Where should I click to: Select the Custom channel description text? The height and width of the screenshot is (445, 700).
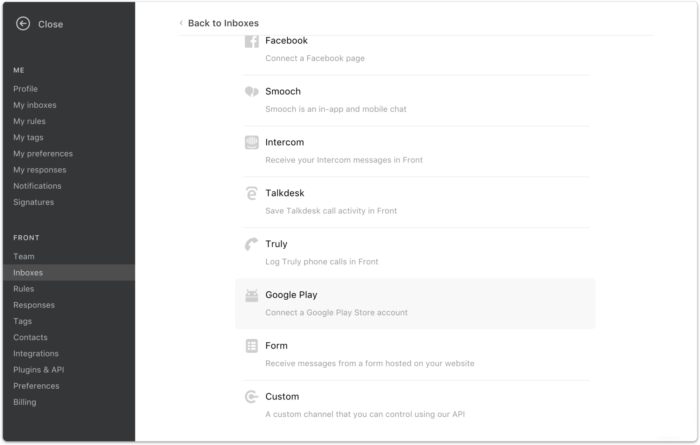pos(365,414)
